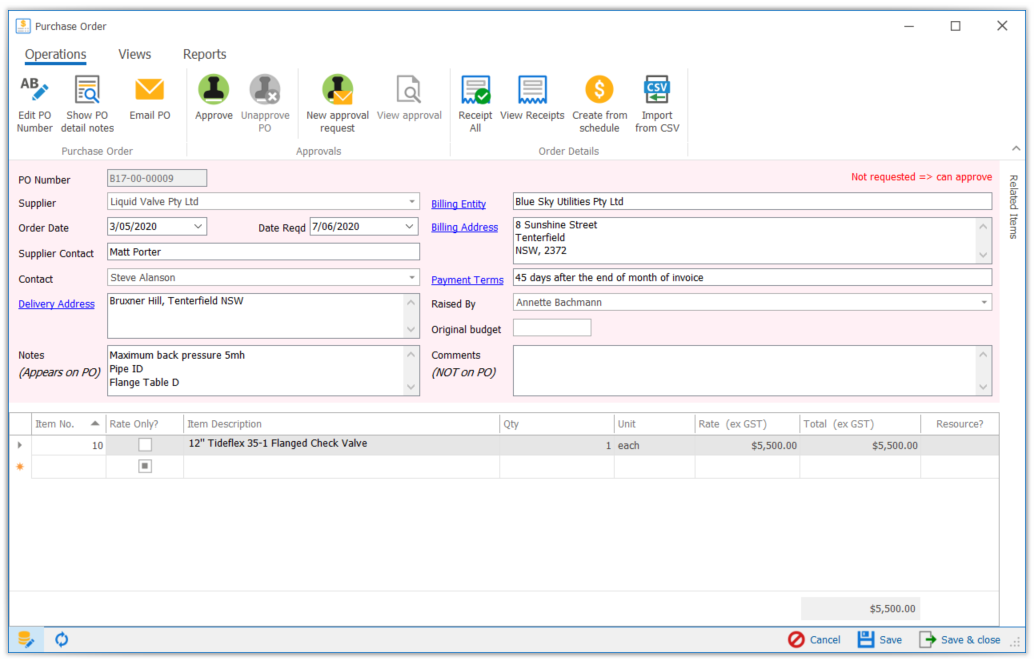Open the Reports tab
Image resolution: width=1034 pixels, height=659 pixels.
[204, 54]
